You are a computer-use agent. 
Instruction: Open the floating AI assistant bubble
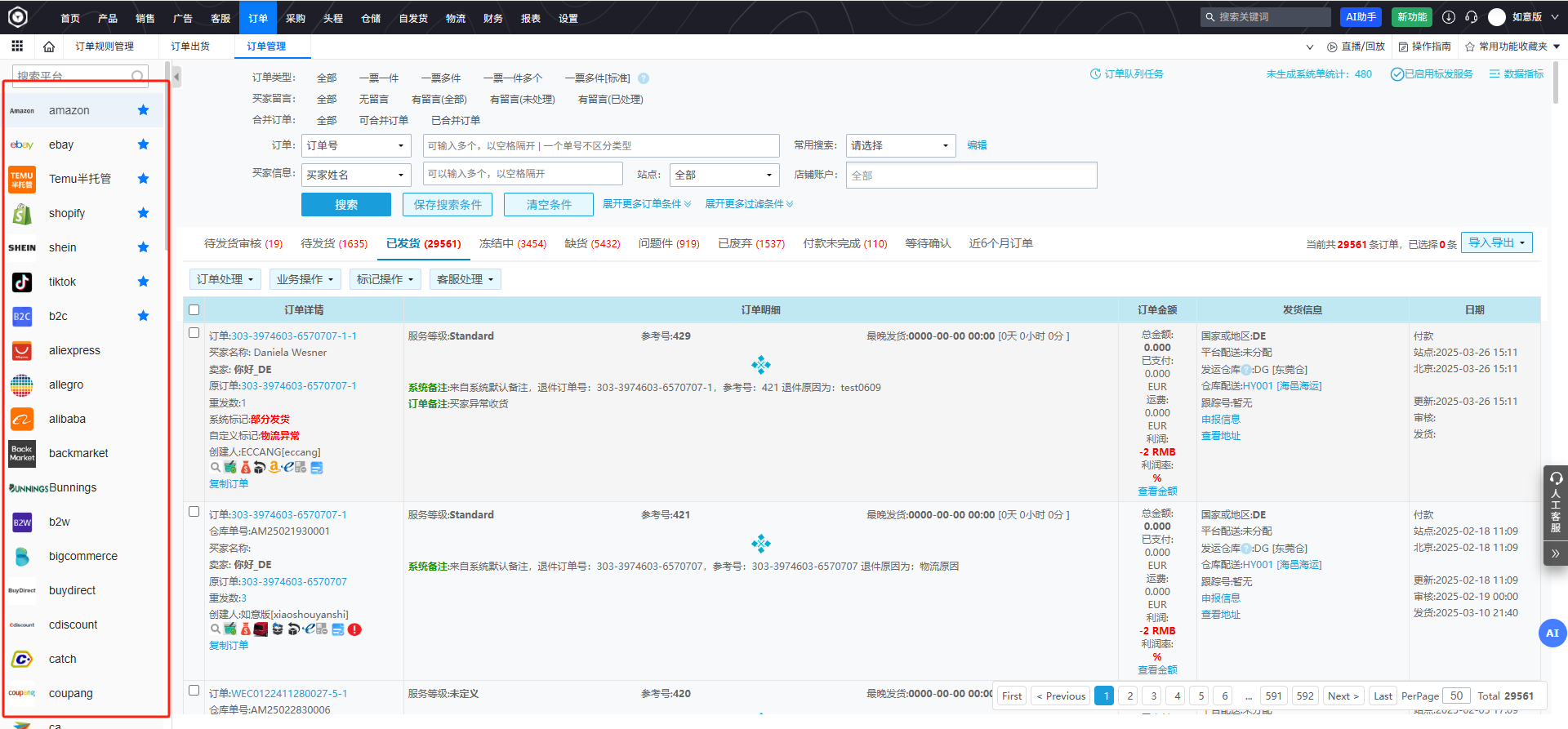click(1552, 633)
